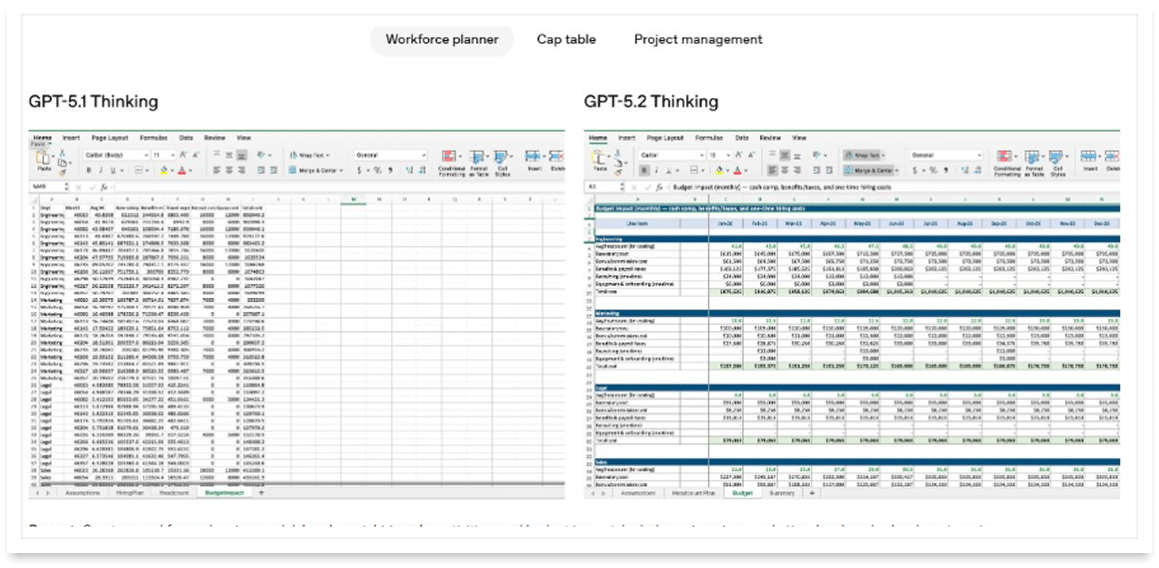The width and height of the screenshot is (1159, 568).
Task: Click Format as Table icon in GPT-5.1 spreadsheet
Action: pyautogui.click(x=477, y=156)
